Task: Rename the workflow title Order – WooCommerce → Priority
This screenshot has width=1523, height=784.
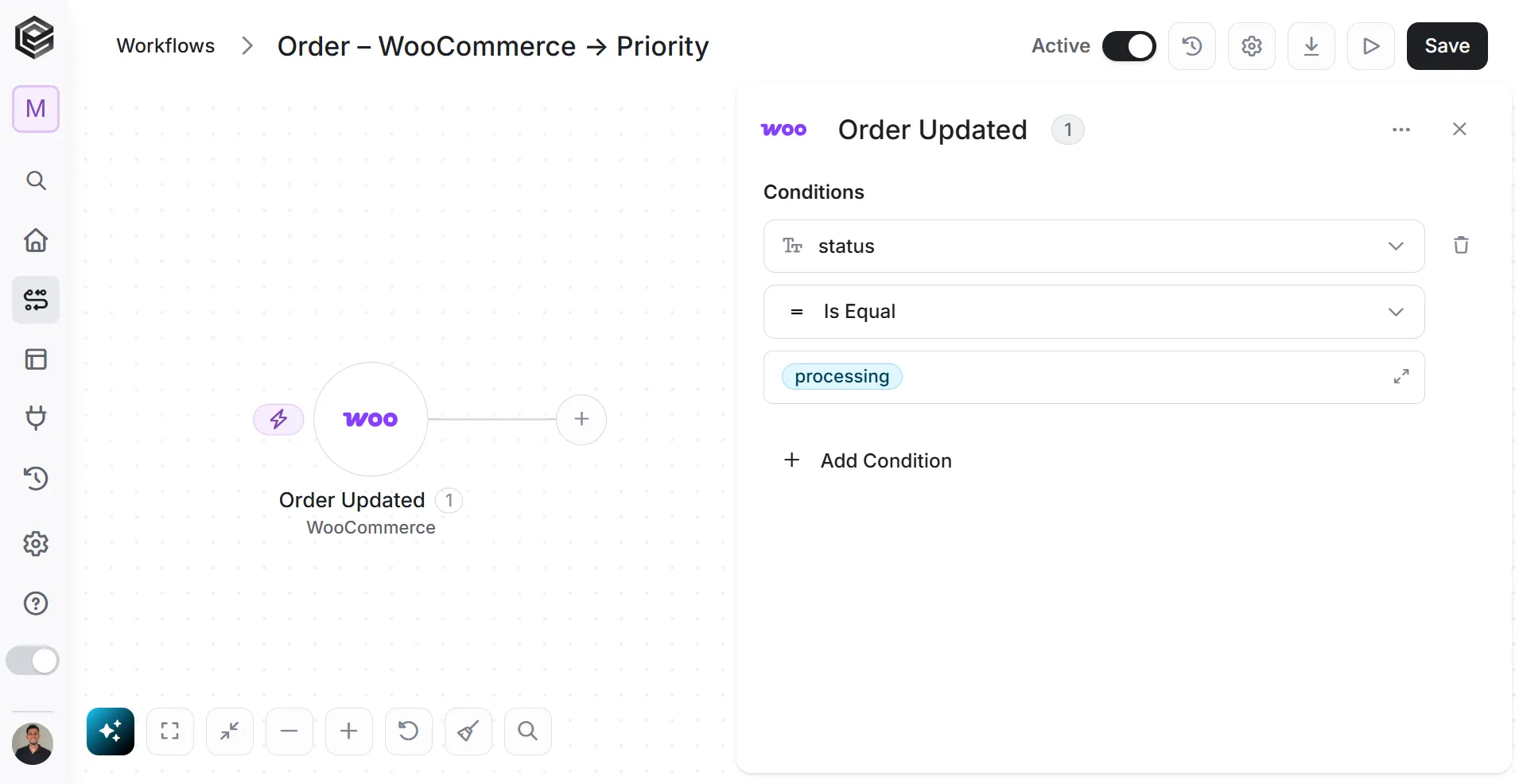Action: point(493,46)
